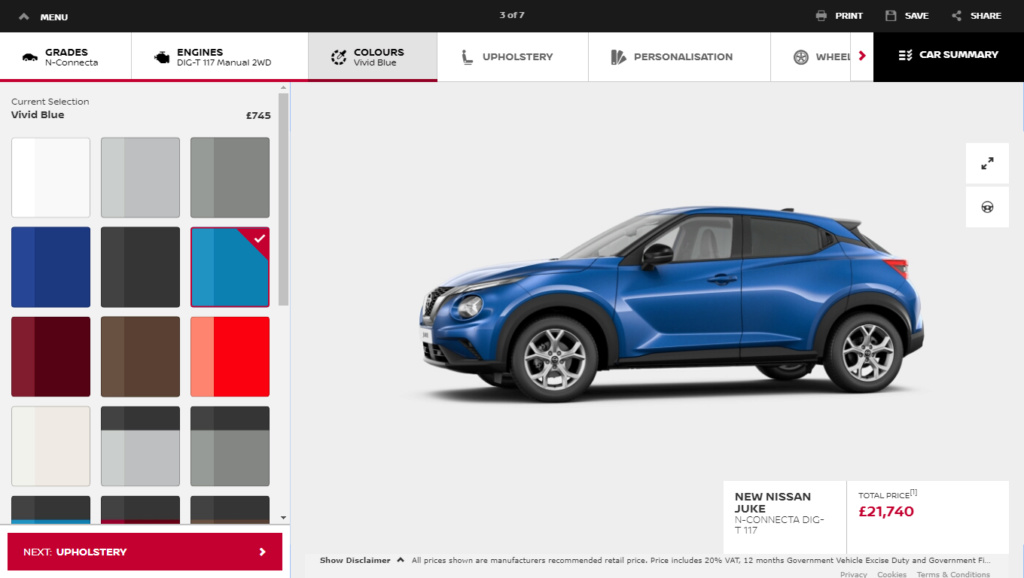
Task: Click the Print icon
Action: coord(821,16)
